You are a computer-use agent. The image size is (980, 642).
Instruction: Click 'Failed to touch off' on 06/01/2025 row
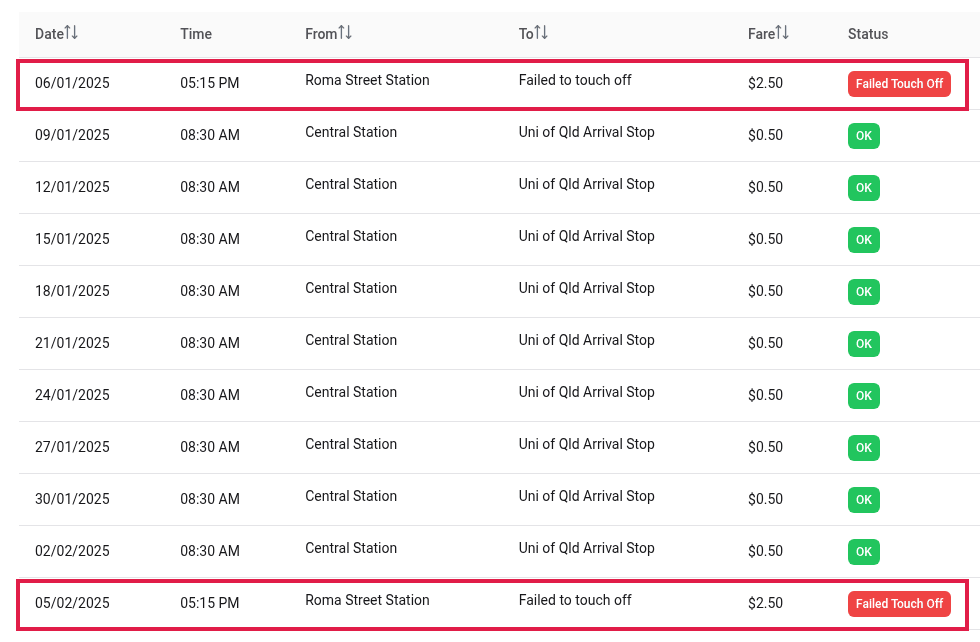pyautogui.click(x=575, y=80)
